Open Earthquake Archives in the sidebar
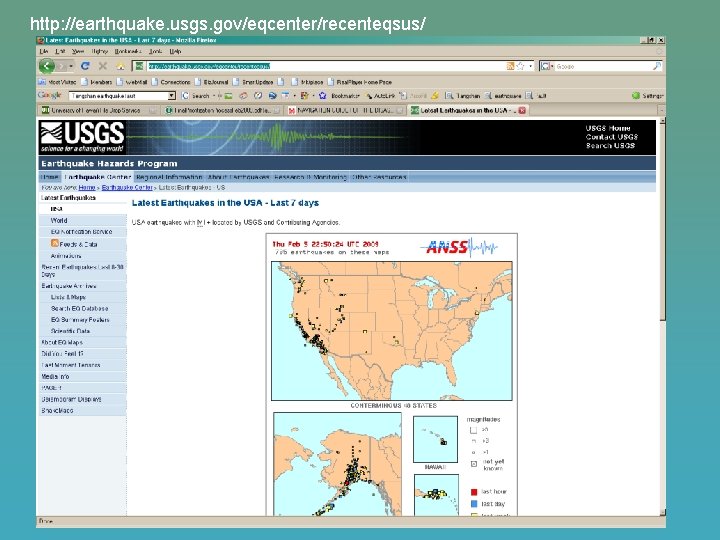720x540 pixels. [83, 286]
